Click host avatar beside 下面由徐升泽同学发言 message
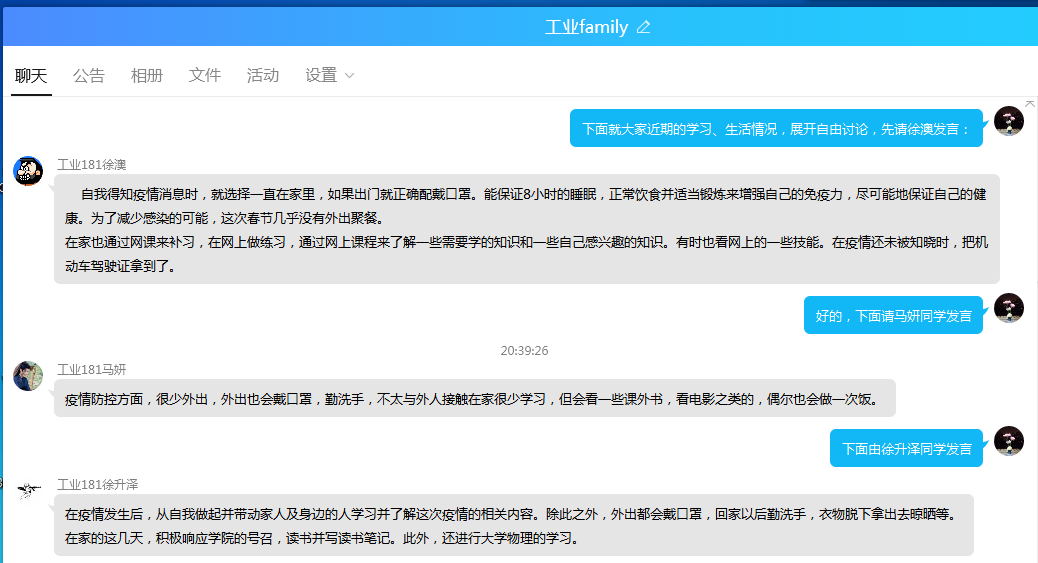Viewport: 1038px width, 563px height. (x=1009, y=441)
